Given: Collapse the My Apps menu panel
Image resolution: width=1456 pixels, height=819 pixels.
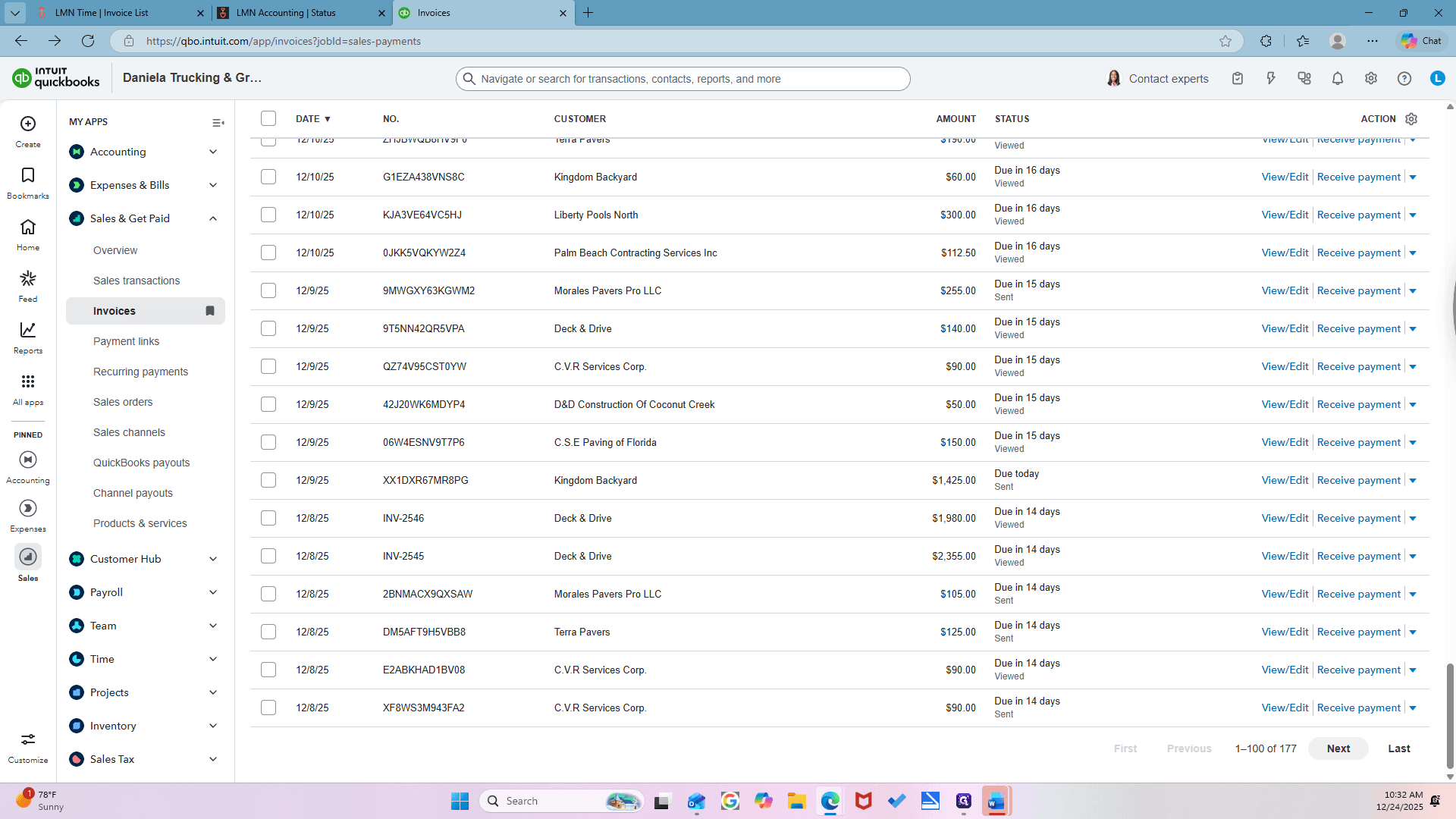Looking at the screenshot, I should [218, 123].
